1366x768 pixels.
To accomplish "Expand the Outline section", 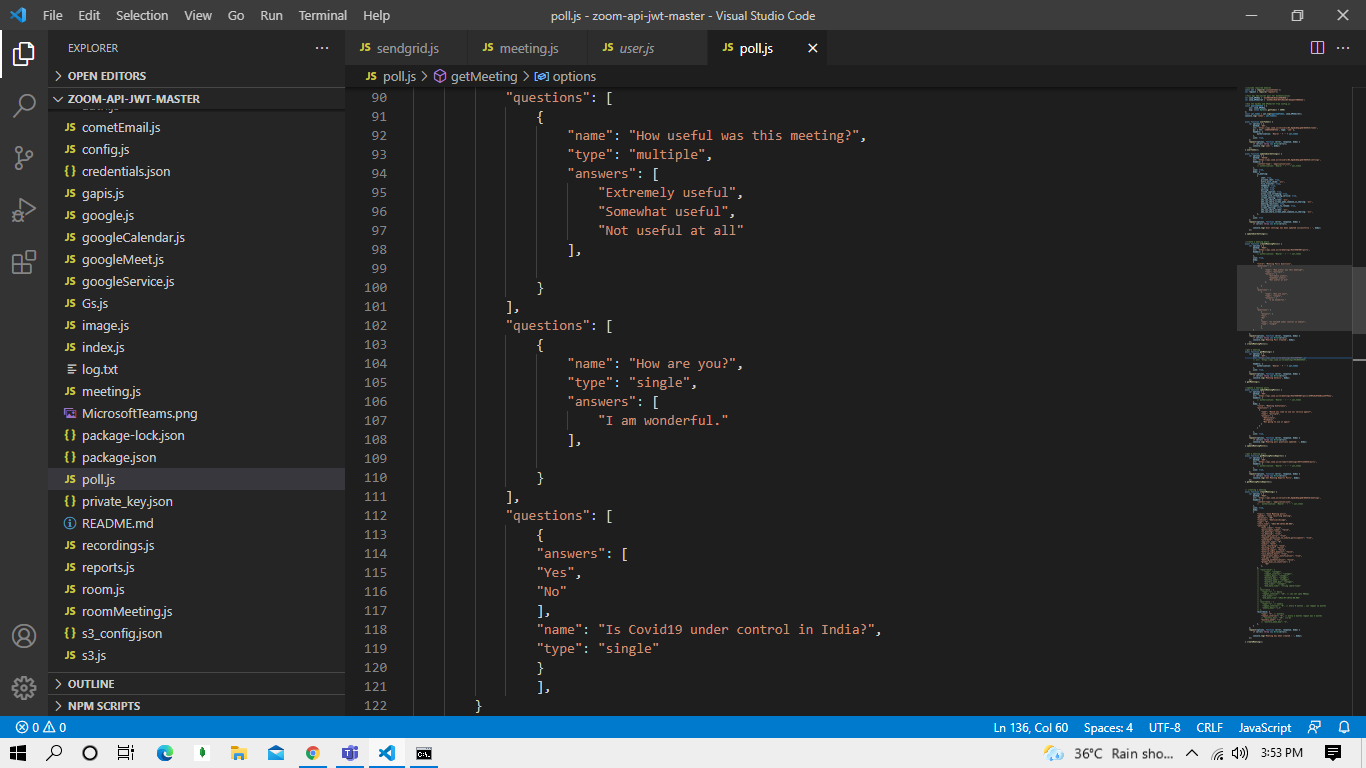I will (x=90, y=684).
